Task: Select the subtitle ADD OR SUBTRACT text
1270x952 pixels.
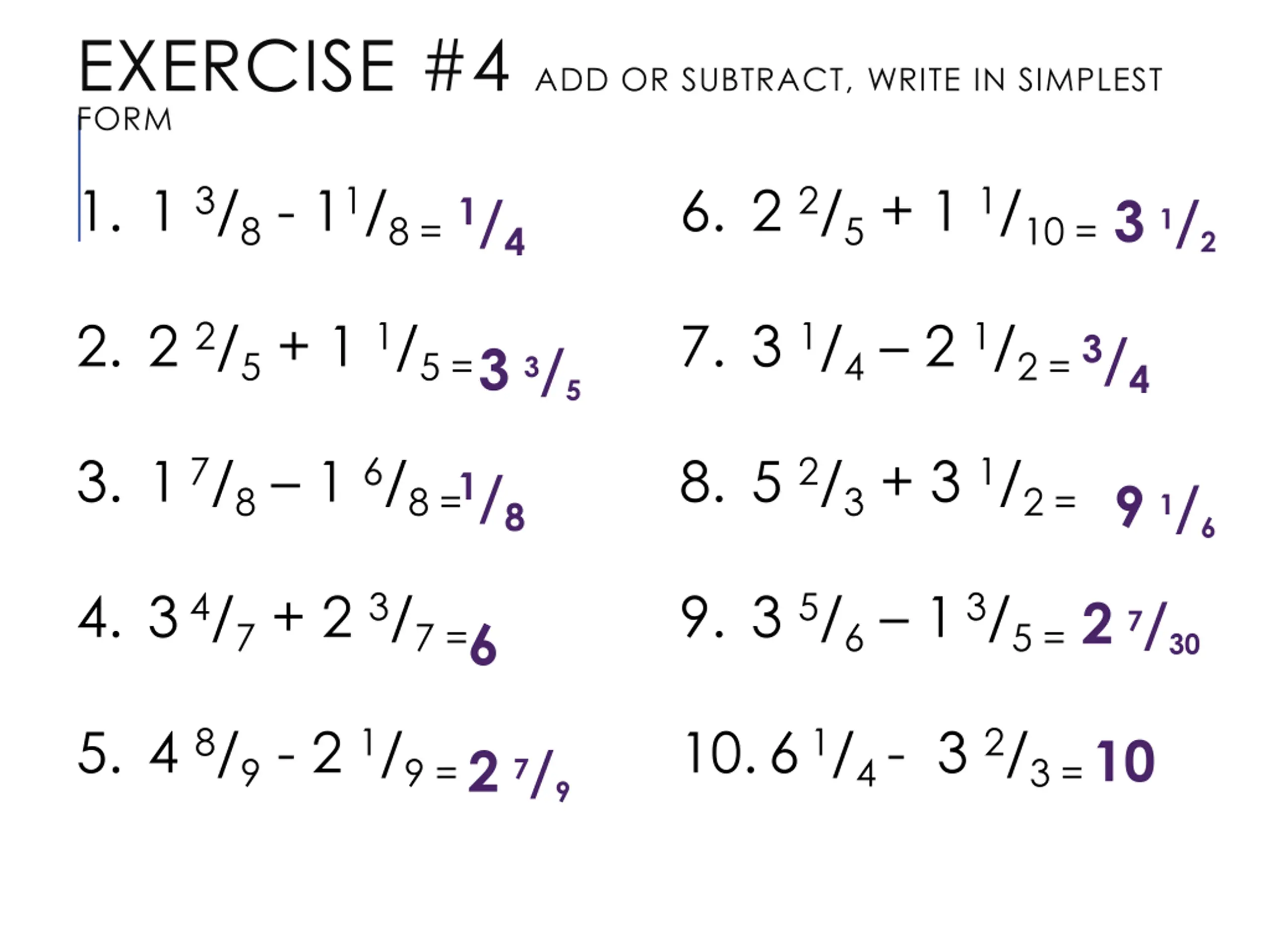Action: [690, 80]
